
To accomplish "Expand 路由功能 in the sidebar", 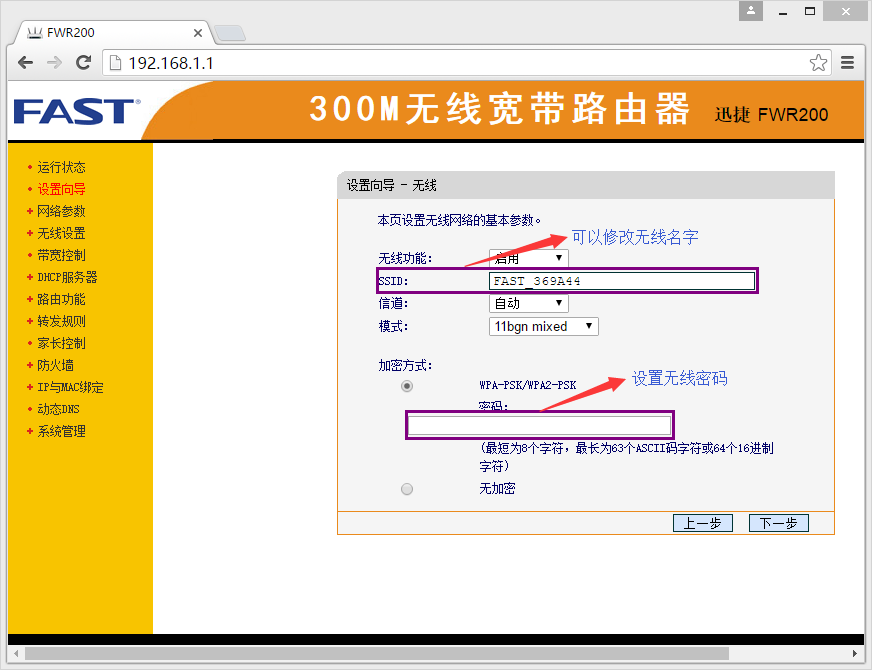I will (61, 299).
